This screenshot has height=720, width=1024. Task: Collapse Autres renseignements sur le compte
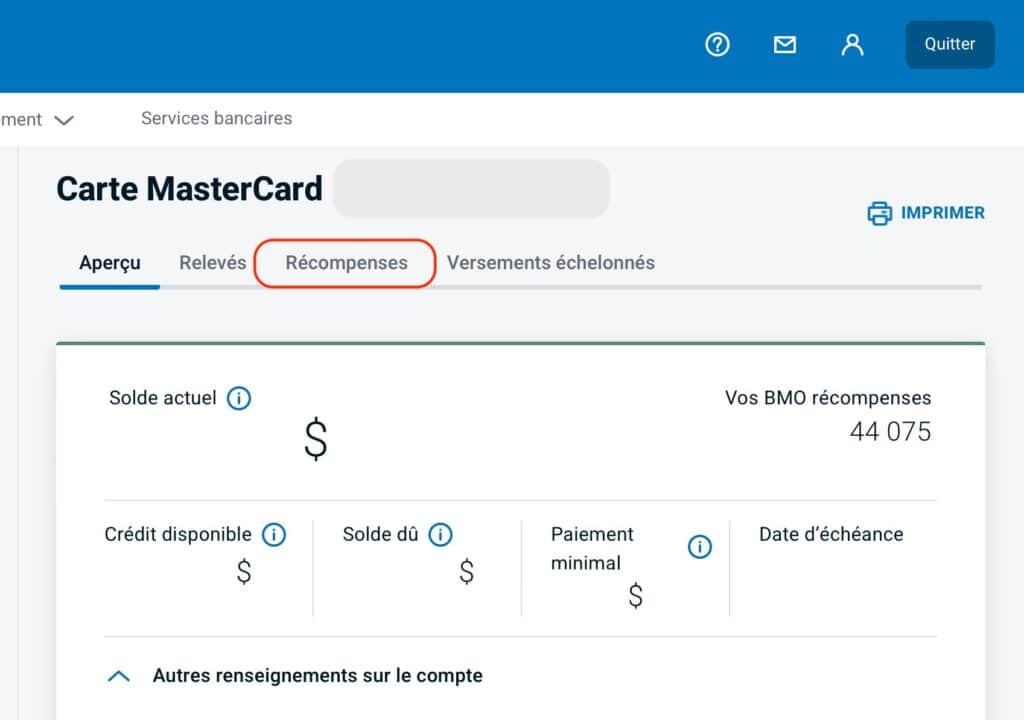click(x=119, y=676)
